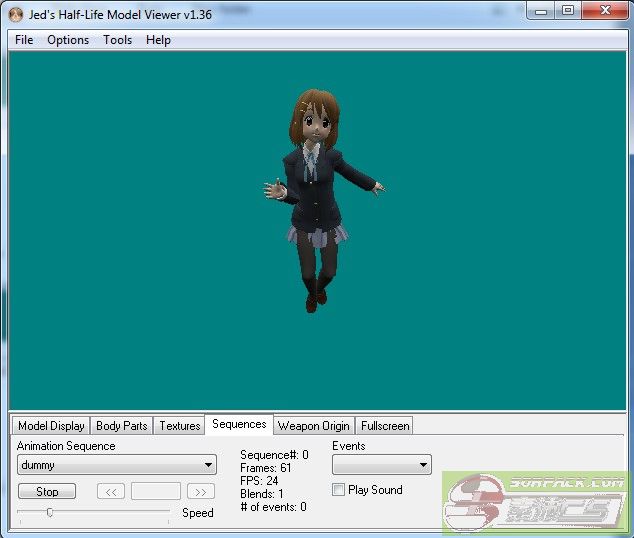The image size is (634, 538).
Task: Select the Textures tab
Action: tap(180, 426)
